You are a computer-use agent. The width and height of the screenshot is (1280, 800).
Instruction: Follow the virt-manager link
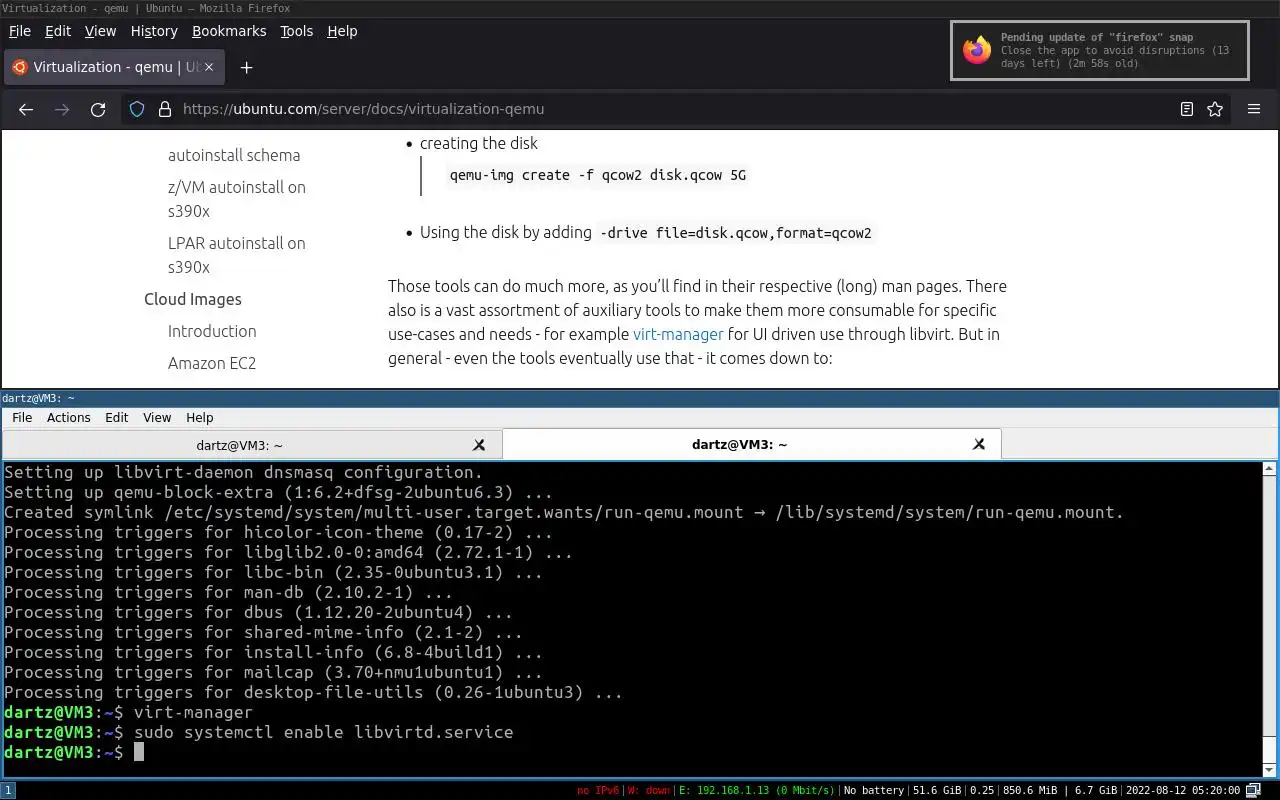click(678, 334)
